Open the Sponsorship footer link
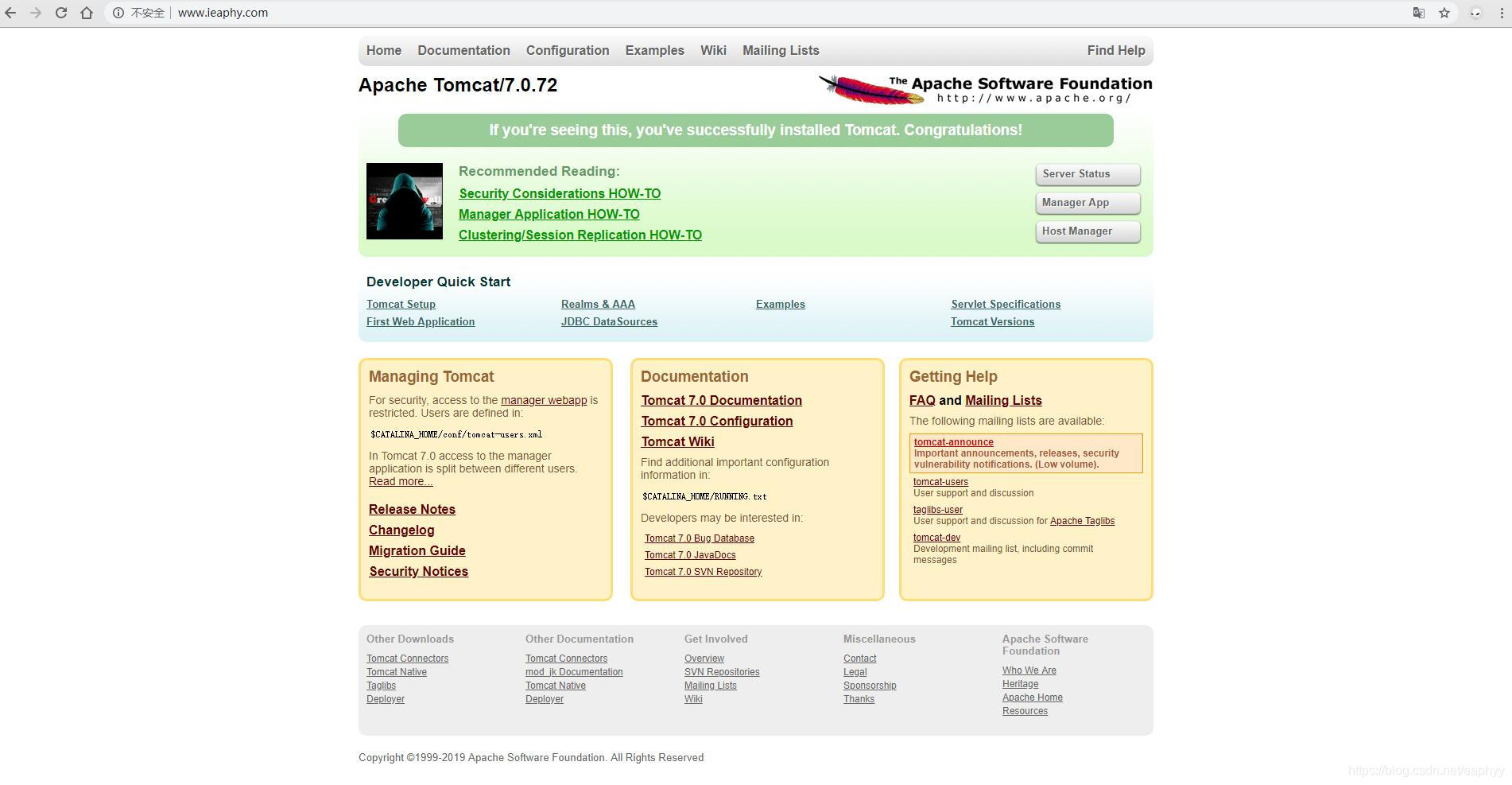The height and width of the screenshot is (785, 1512). click(870, 686)
